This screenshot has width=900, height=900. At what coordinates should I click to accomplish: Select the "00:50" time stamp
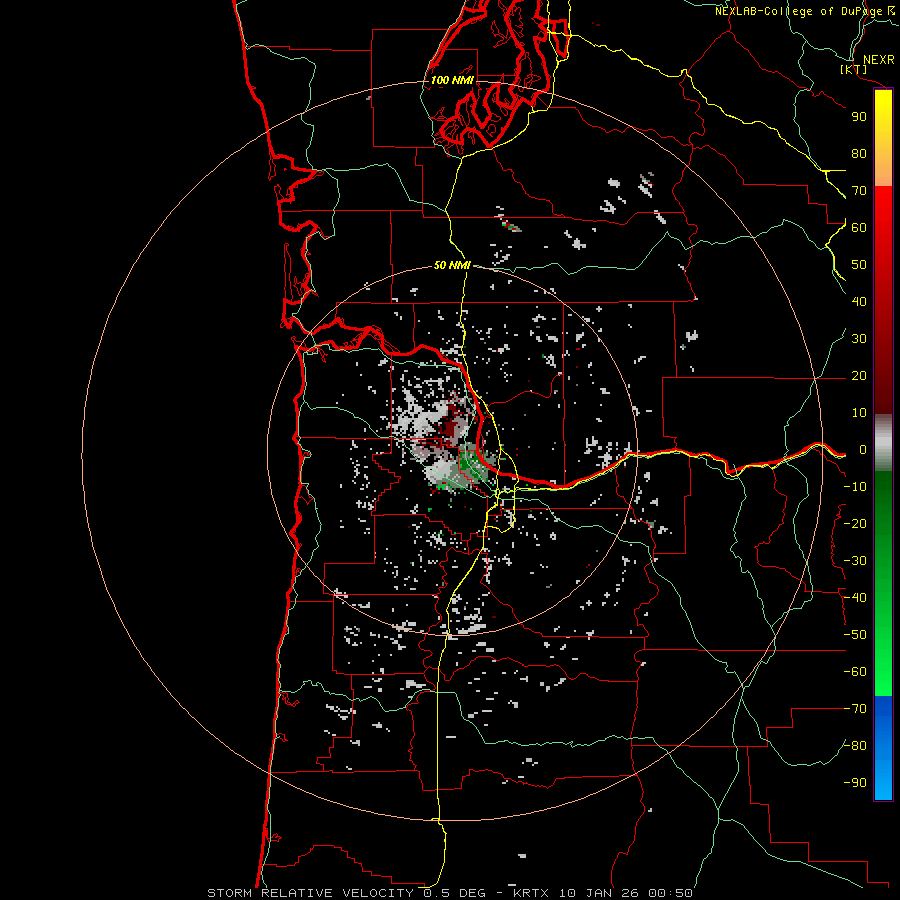coord(670,893)
